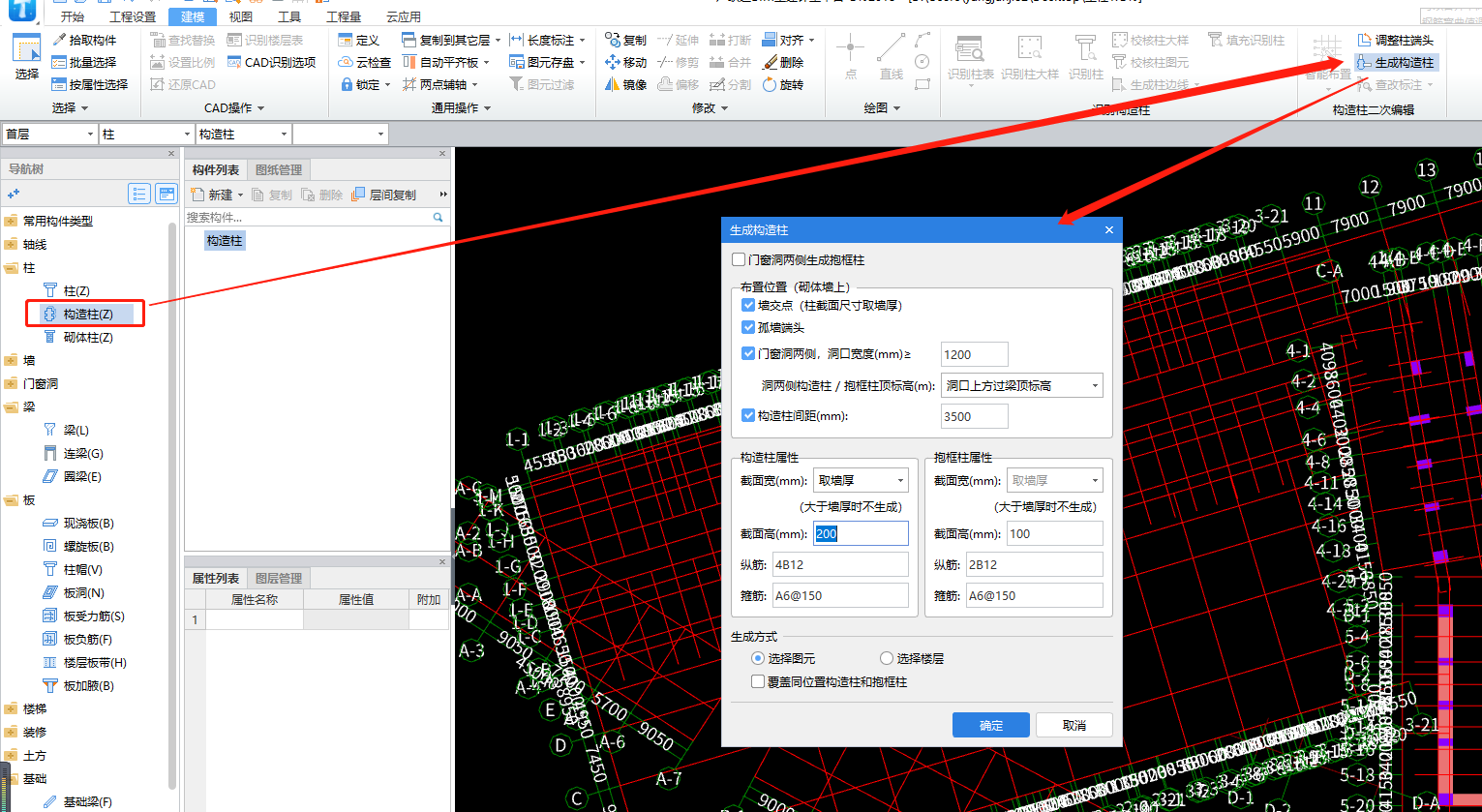Select the 两点辅轴 tool
This screenshot has height=812, width=1482.
pyautogui.click(x=435, y=84)
